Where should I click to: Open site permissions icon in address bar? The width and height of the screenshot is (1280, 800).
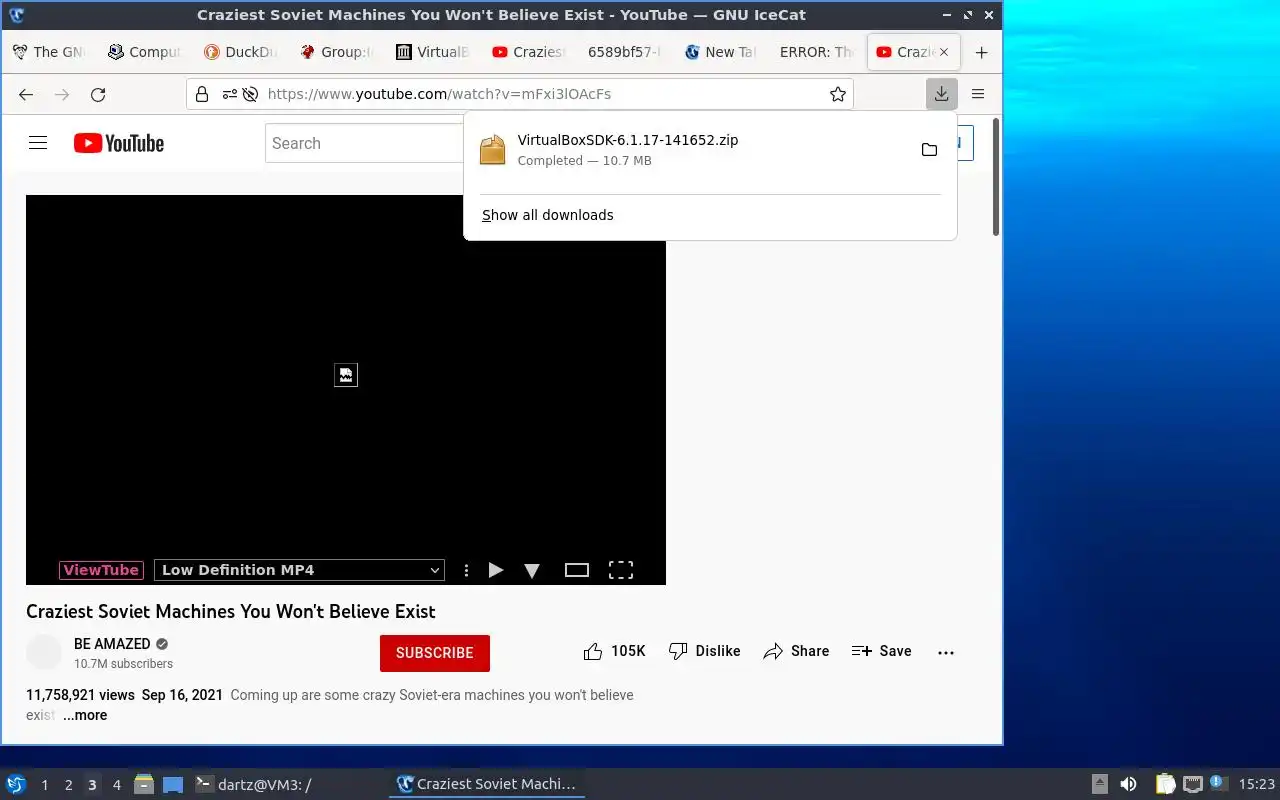coord(229,94)
